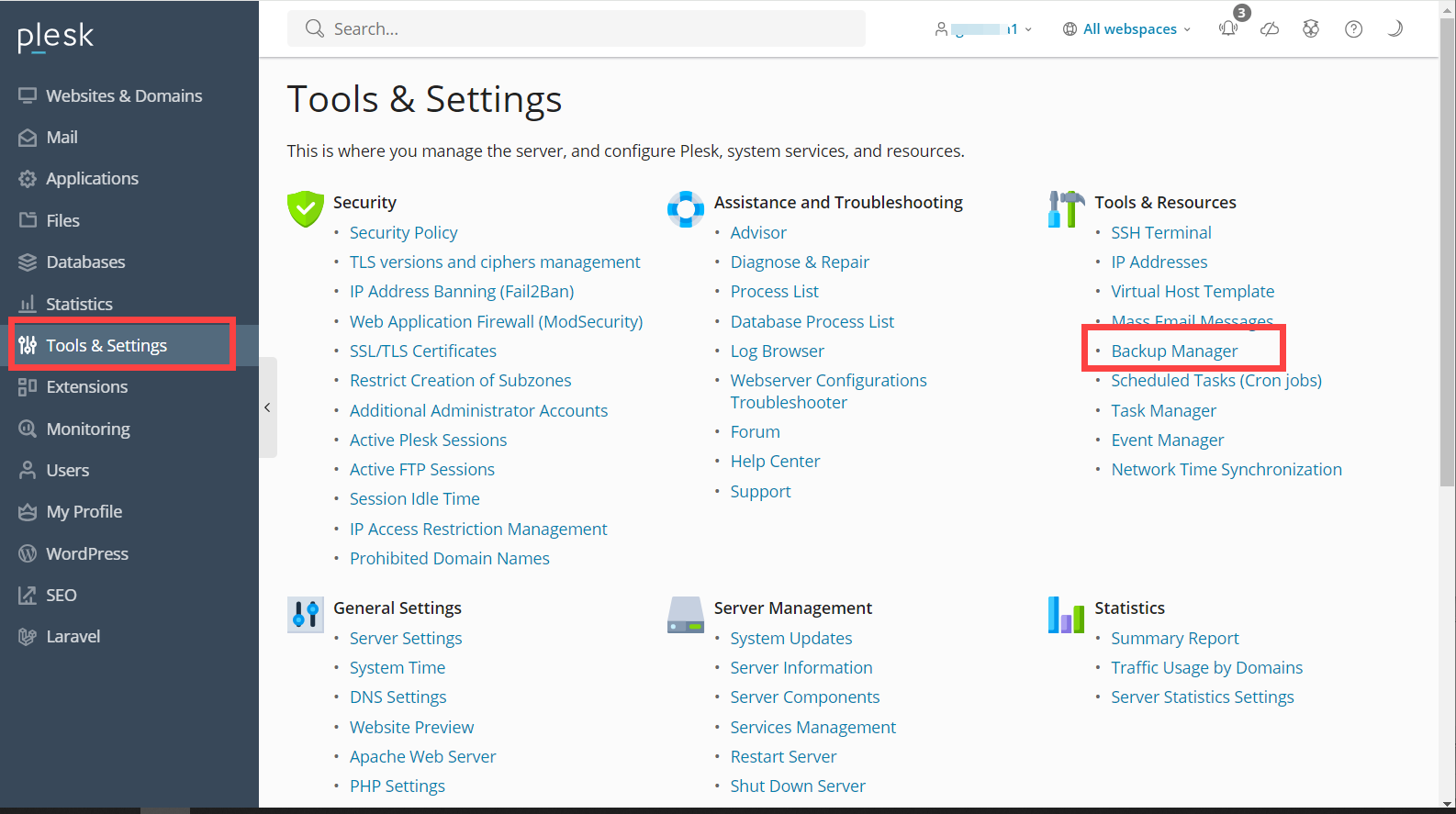Open Process List link

(x=774, y=292)
